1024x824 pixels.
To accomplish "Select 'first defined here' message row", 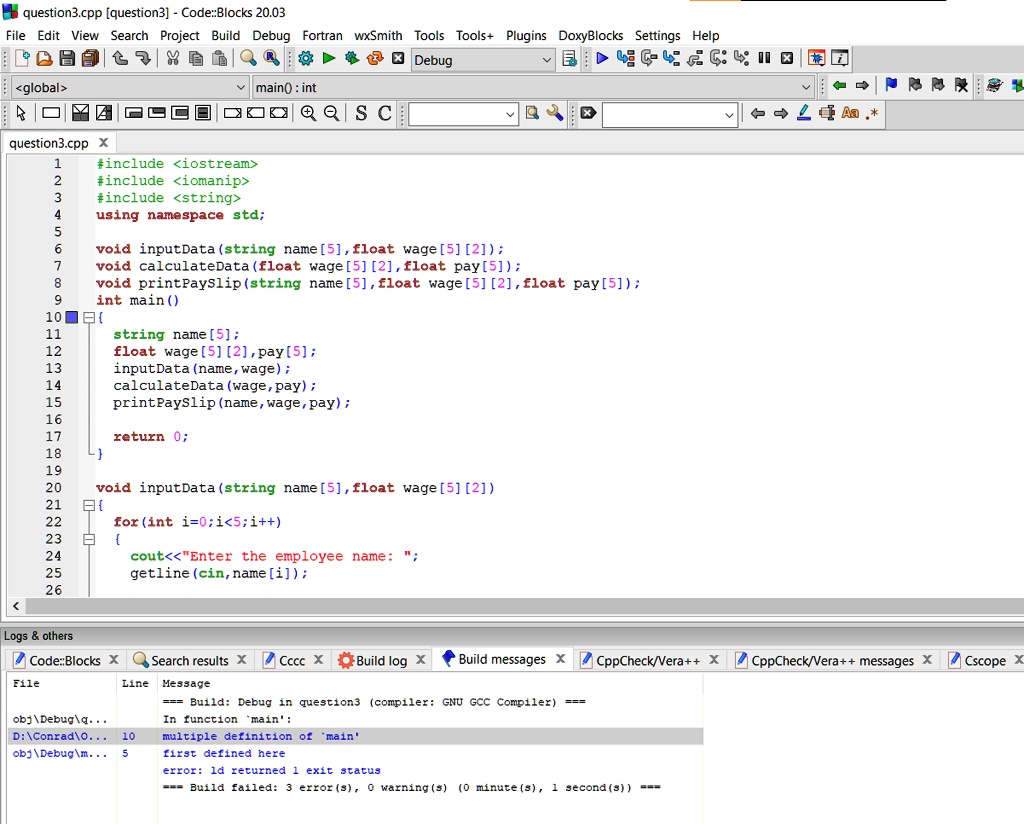I will [x=355, y=753].
